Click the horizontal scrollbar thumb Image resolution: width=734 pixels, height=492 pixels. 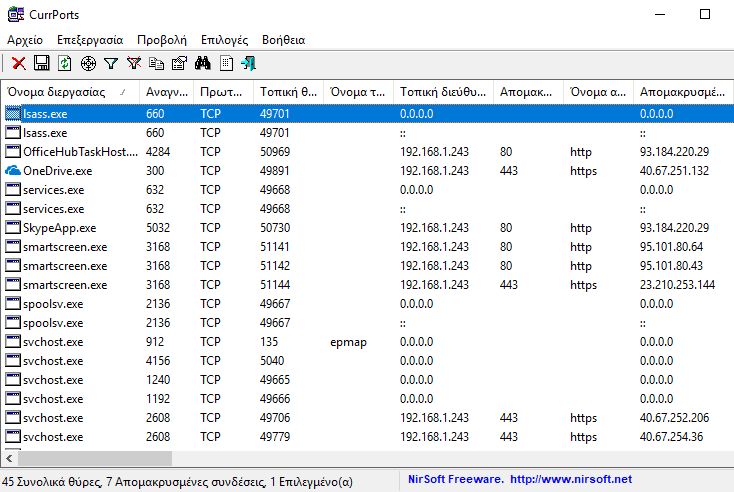pos(95,459)
